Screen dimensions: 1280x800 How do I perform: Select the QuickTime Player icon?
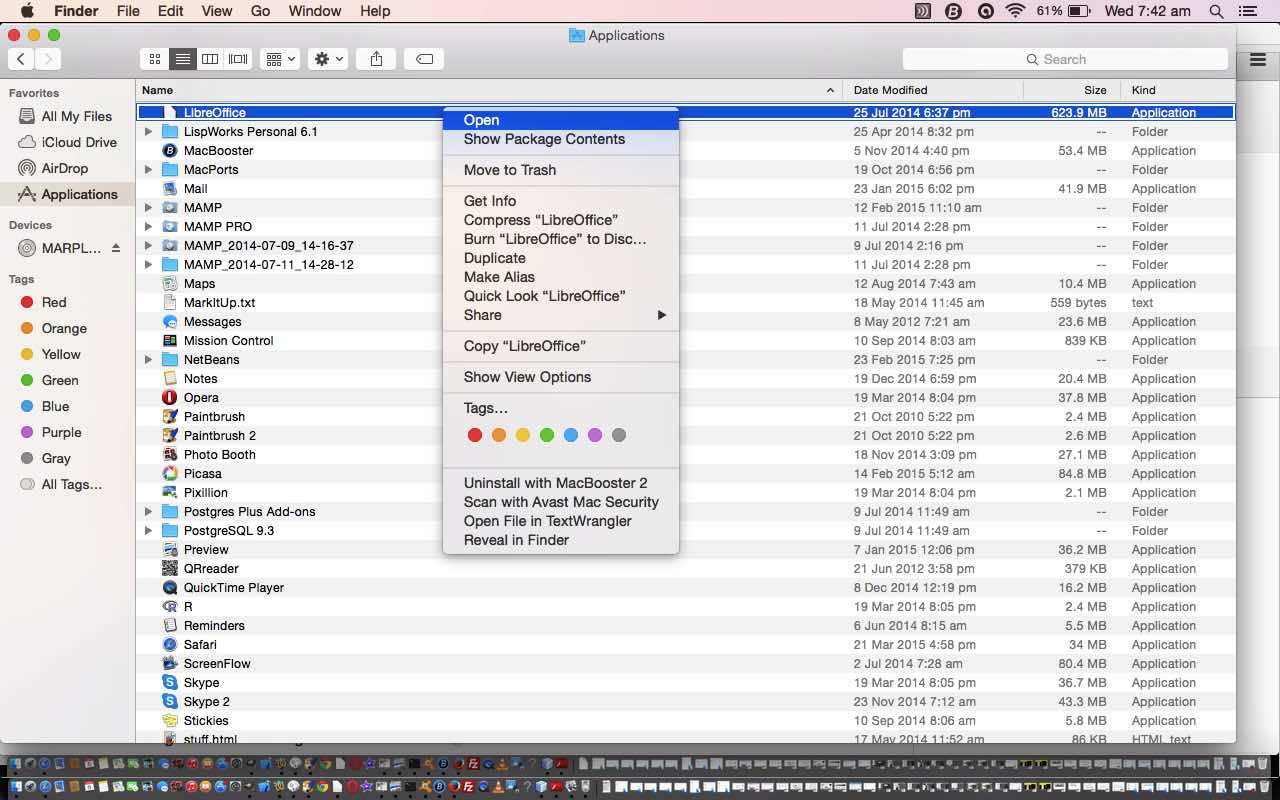tap(170, 587)
